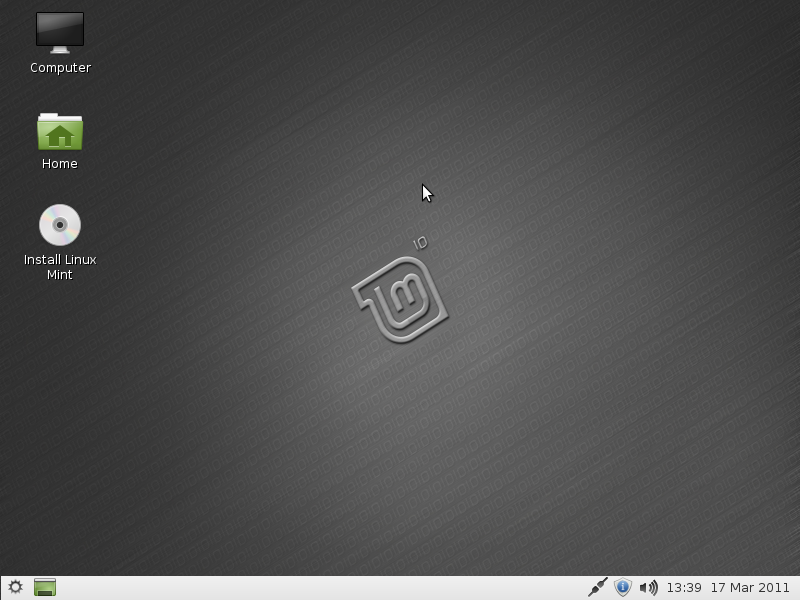
Task: Click the empty taskbar window list area
Action: pos(300,587)
